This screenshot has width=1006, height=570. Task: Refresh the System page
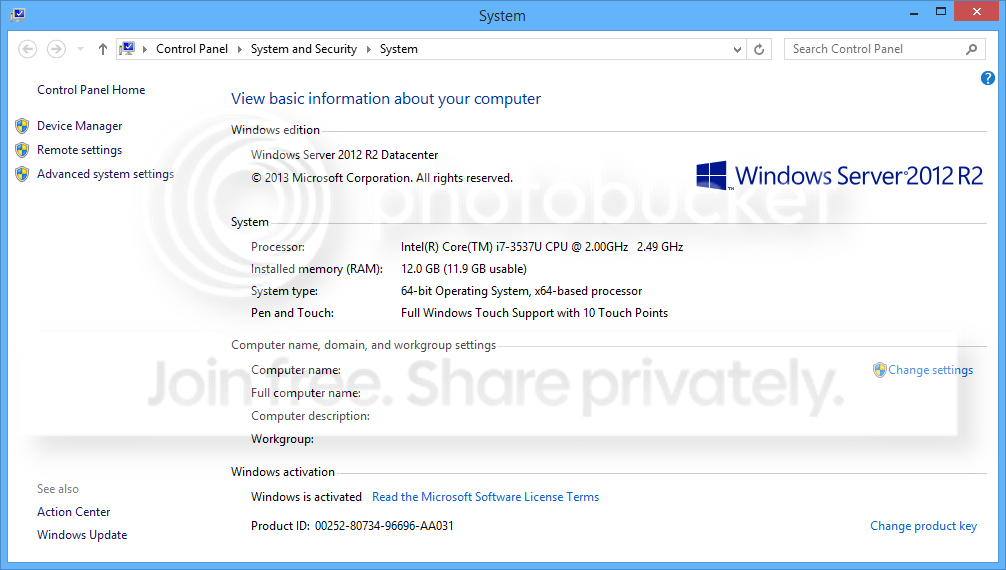(x=759, y=49)
